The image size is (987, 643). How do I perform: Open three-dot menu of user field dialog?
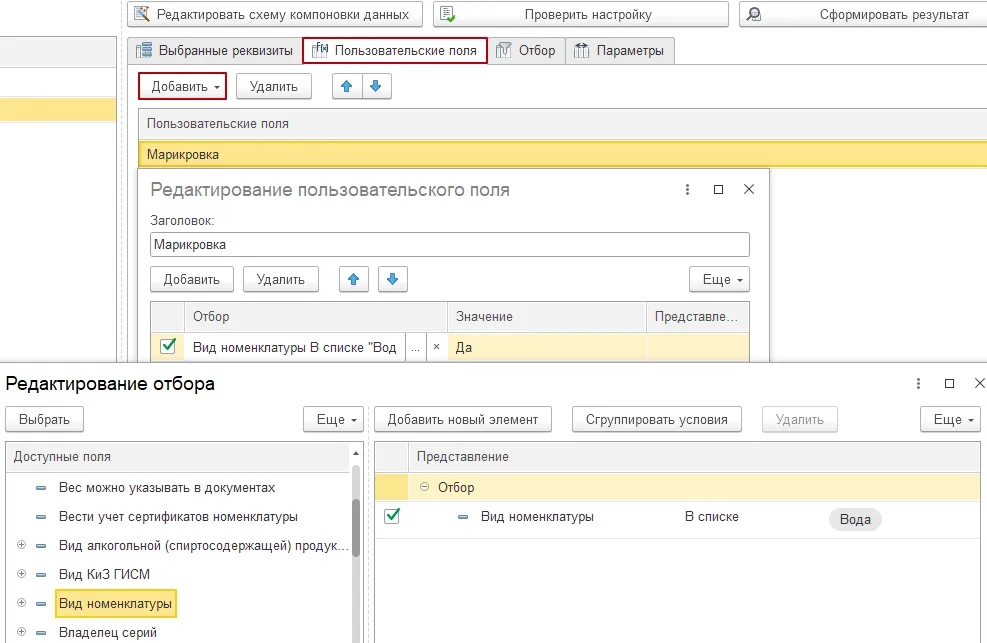coord(687,189)
